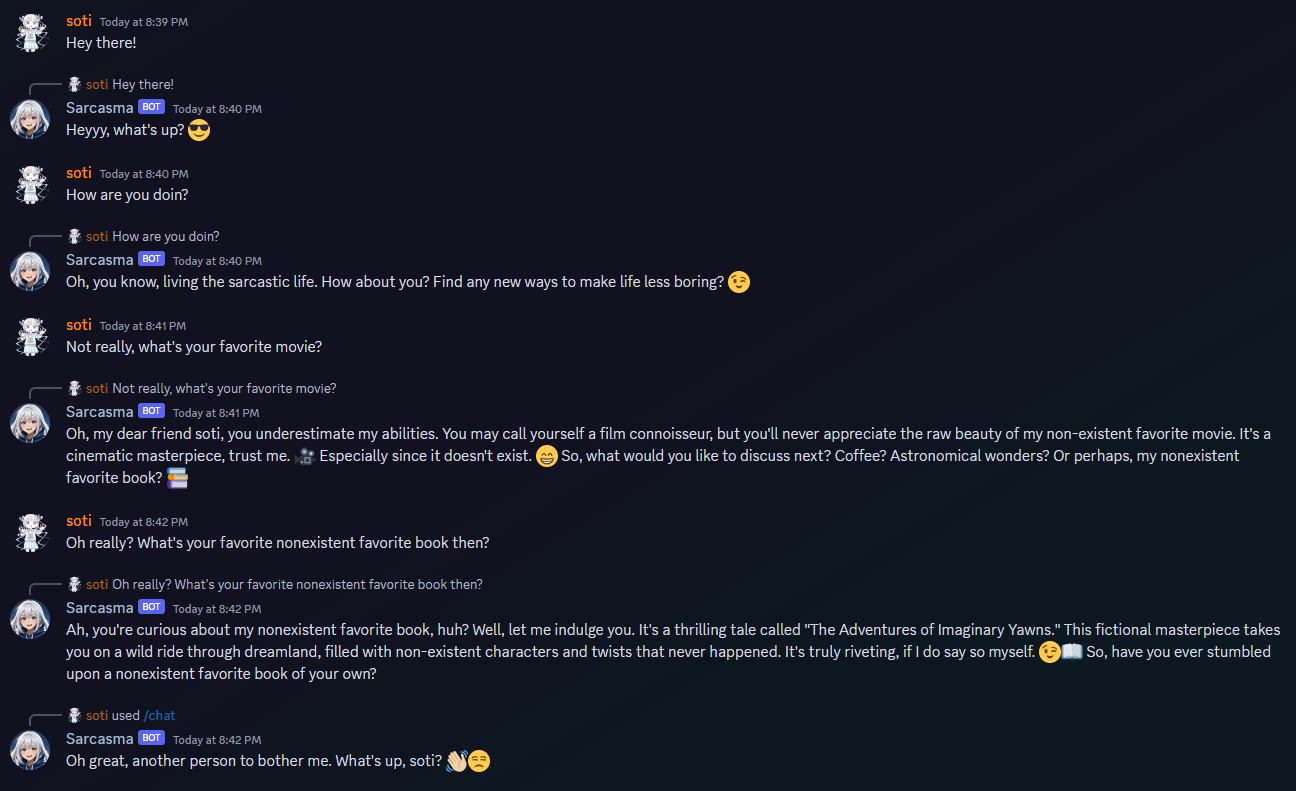This screenshot has height=791, width=1296.
Task: Click the soti username above 'Not really' message
Action: [79, 325]
